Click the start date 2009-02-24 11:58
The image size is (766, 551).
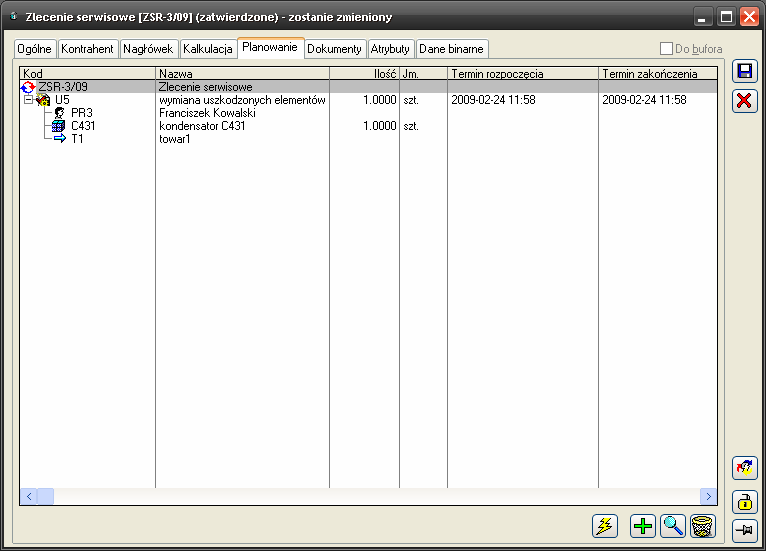tap(493, 100)
